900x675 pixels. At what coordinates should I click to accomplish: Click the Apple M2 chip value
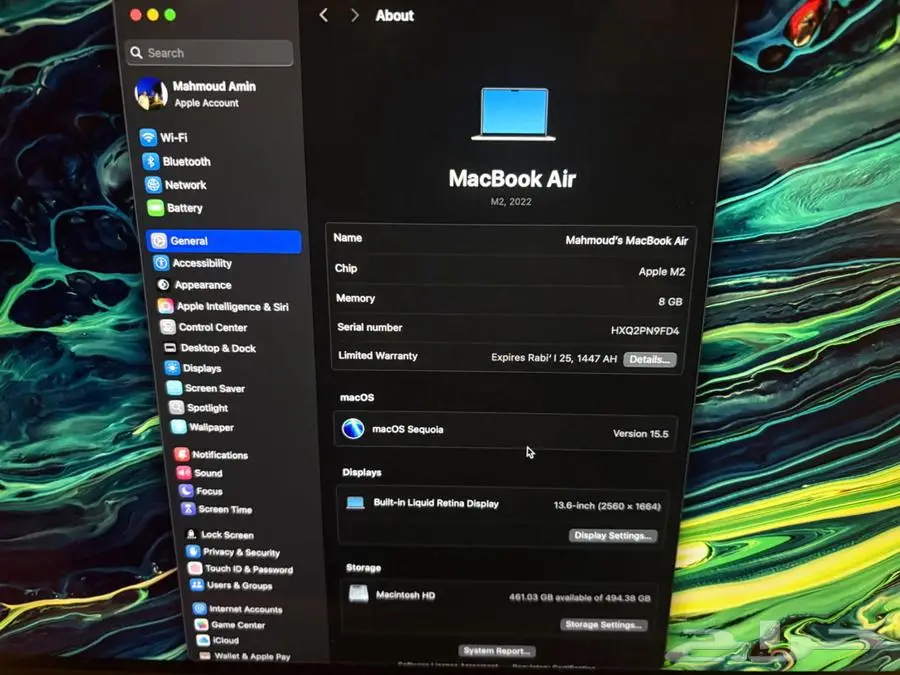662,271
